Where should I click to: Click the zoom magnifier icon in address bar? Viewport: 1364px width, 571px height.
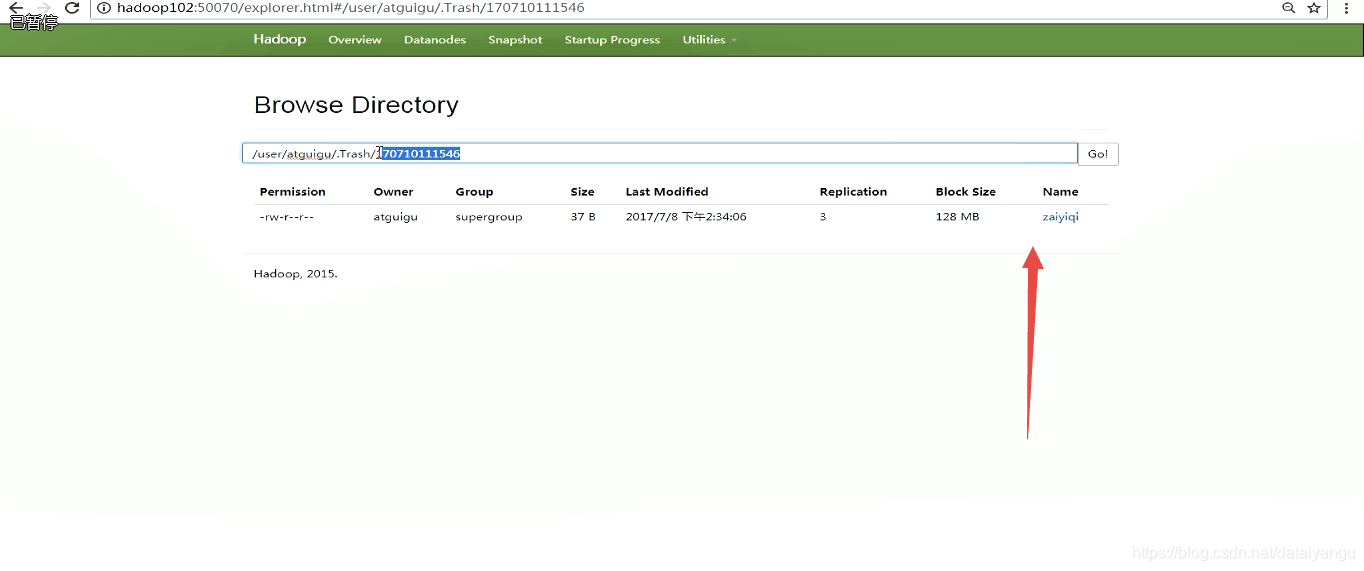click(1289, 8)
